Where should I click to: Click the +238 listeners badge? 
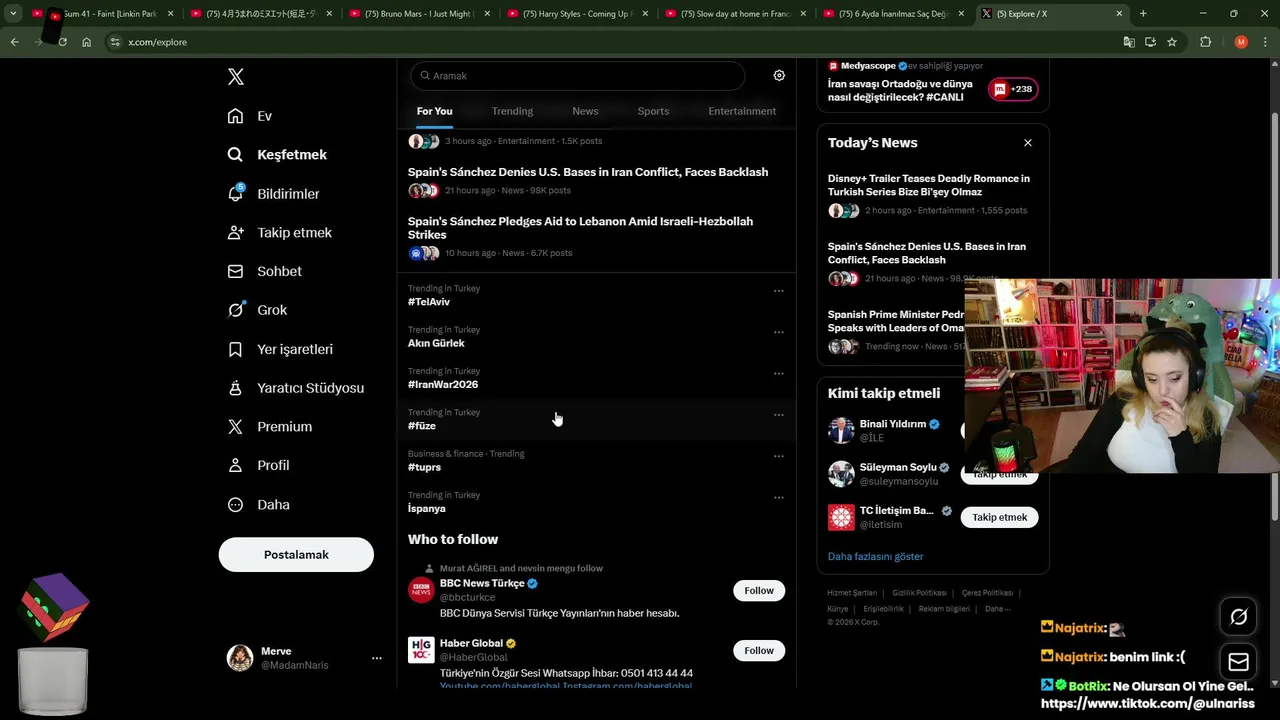(1012, 89)
